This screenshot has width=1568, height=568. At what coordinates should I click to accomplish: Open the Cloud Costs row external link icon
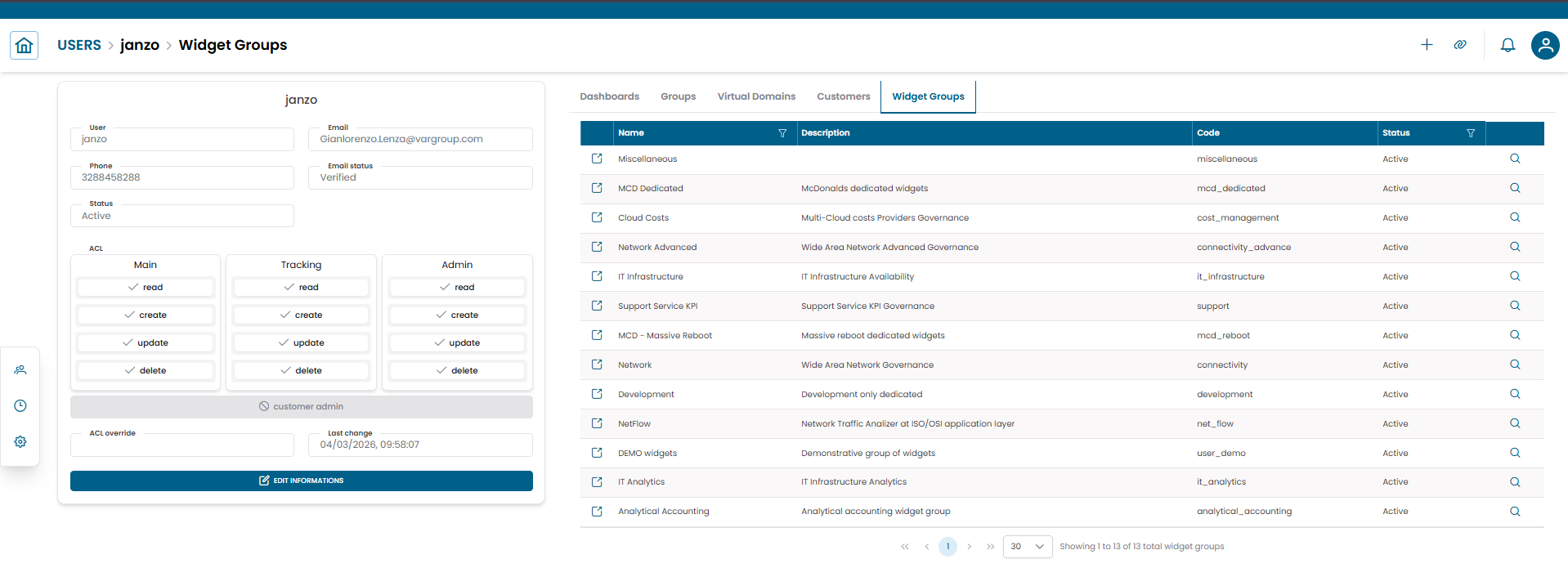click(x=597, y=217)
